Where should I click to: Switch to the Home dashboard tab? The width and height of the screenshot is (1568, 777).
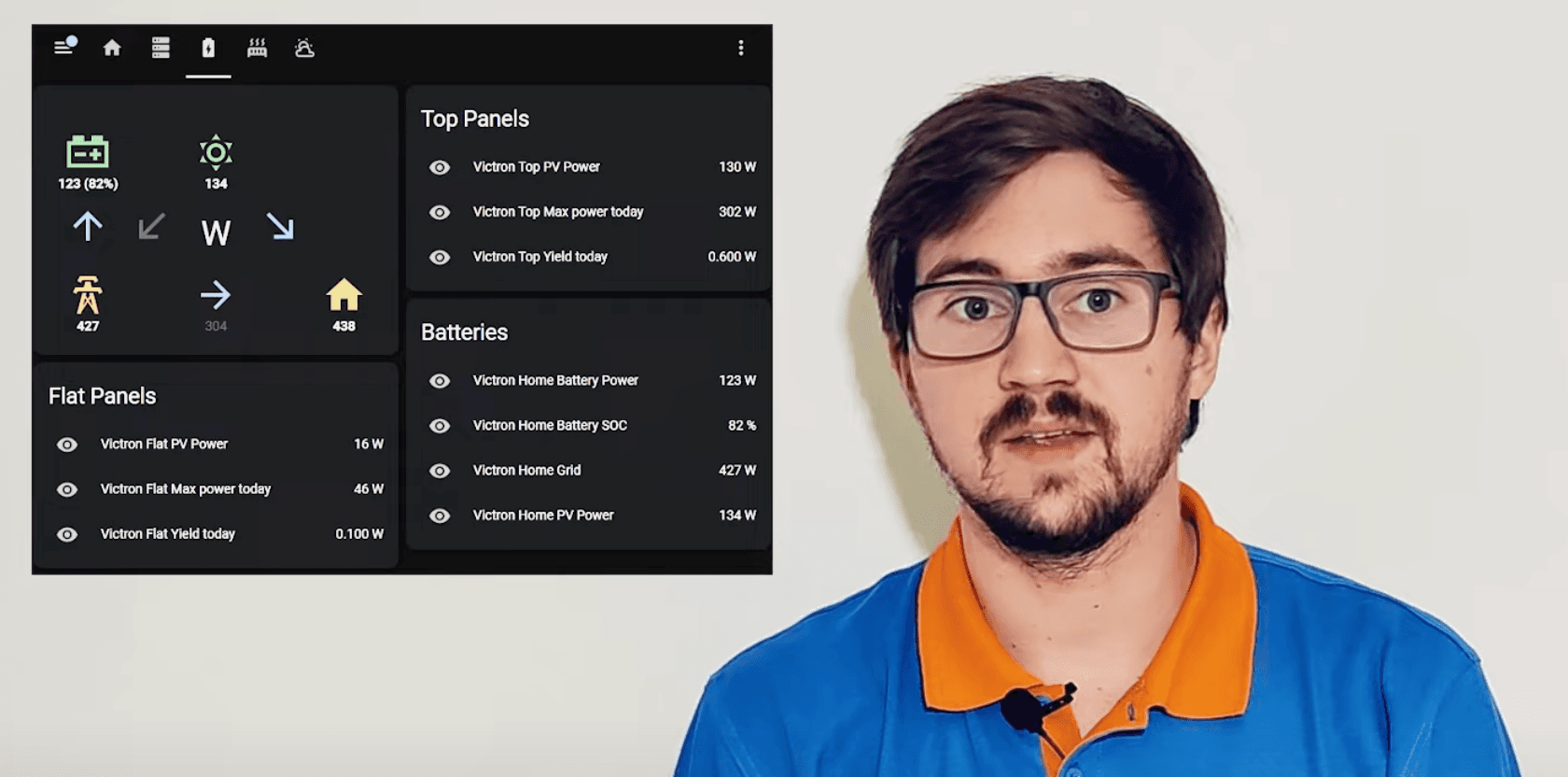112,48
